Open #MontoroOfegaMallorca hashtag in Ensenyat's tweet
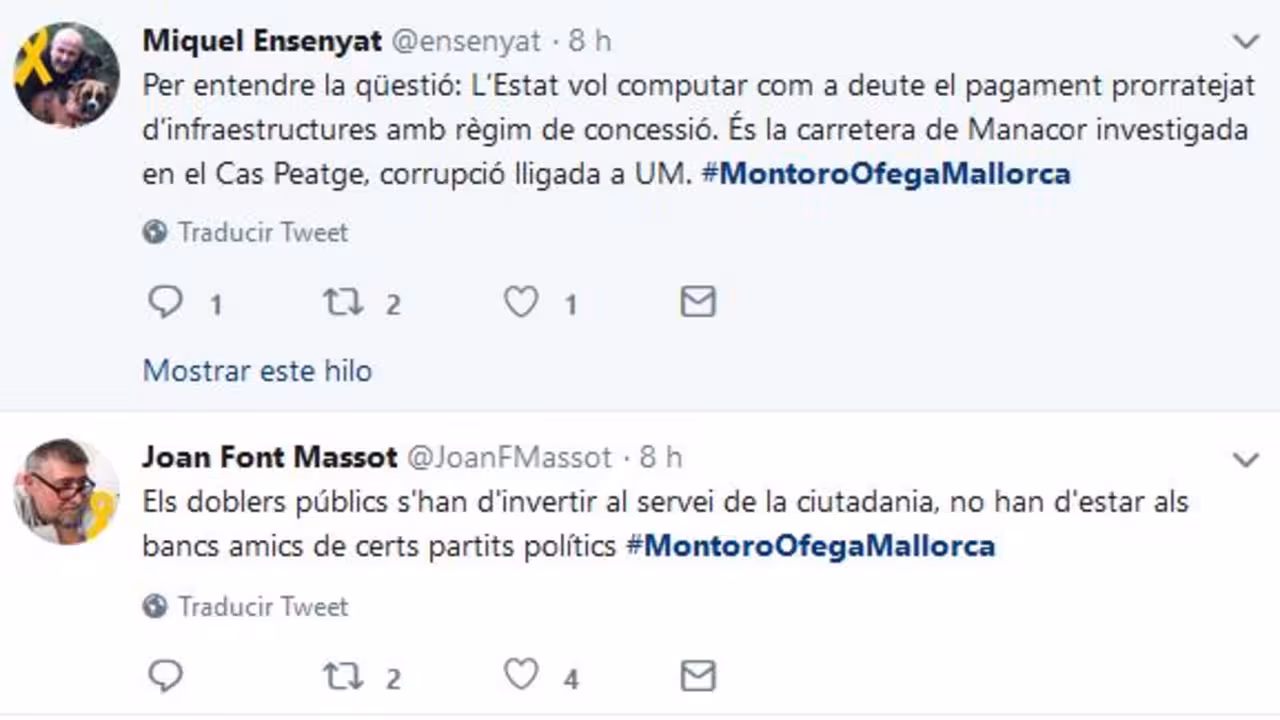Viewport: 1280px width, 720px height. click(885, 174)
